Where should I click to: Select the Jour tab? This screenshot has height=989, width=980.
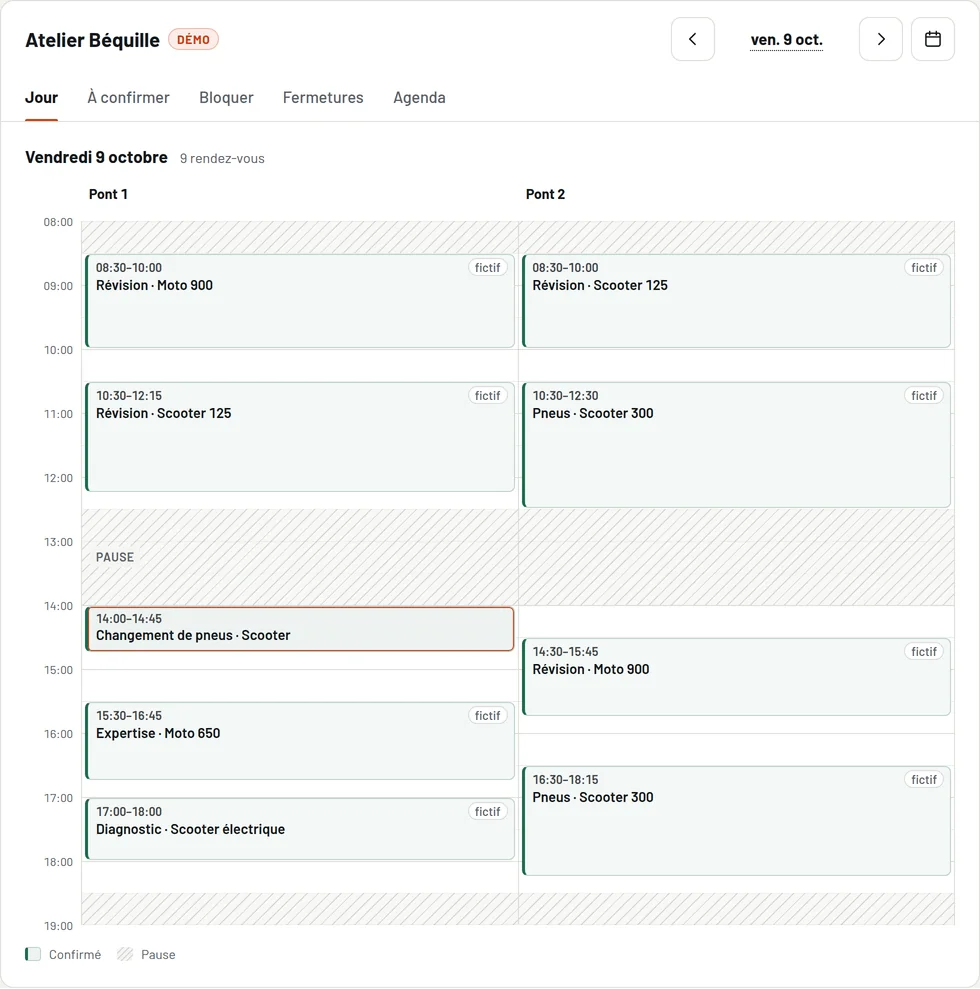[x=42, y=98]
